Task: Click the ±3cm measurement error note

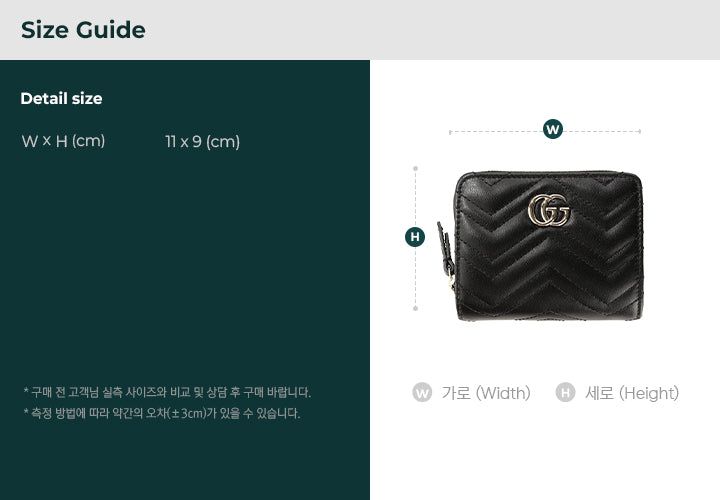Action: (x=162, y=413)
